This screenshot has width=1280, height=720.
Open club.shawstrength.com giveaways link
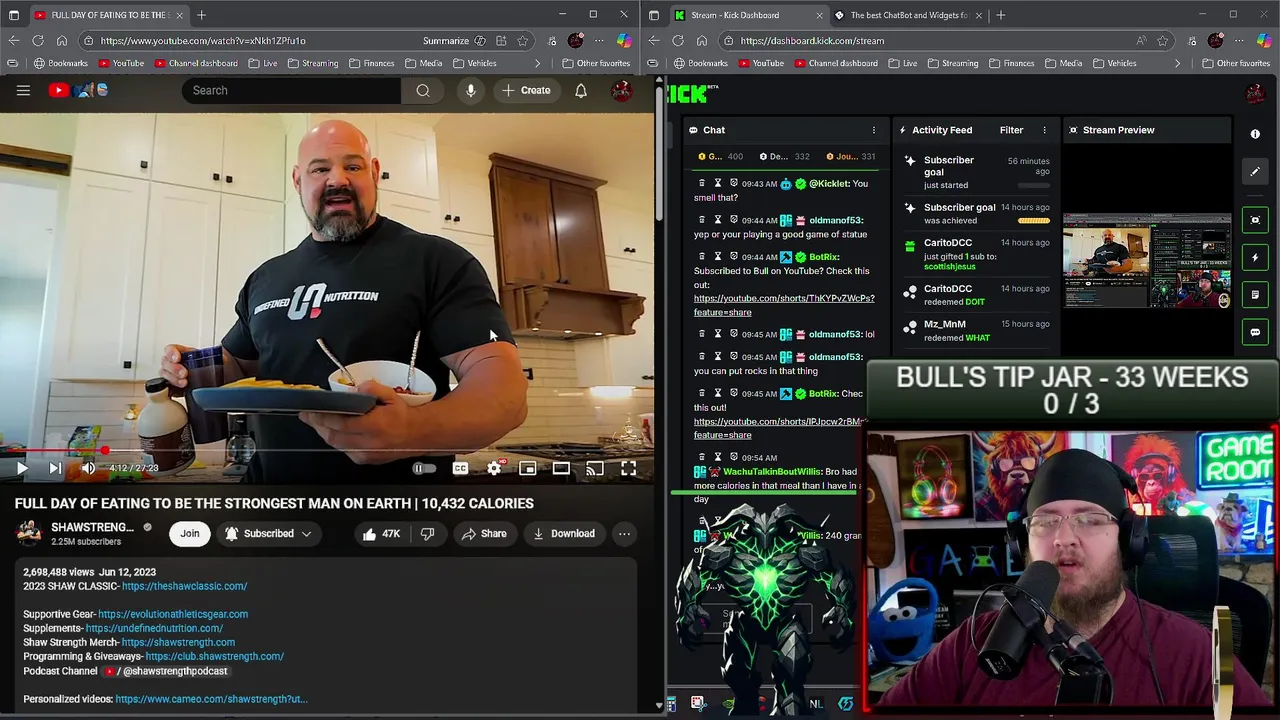[214, 656]
